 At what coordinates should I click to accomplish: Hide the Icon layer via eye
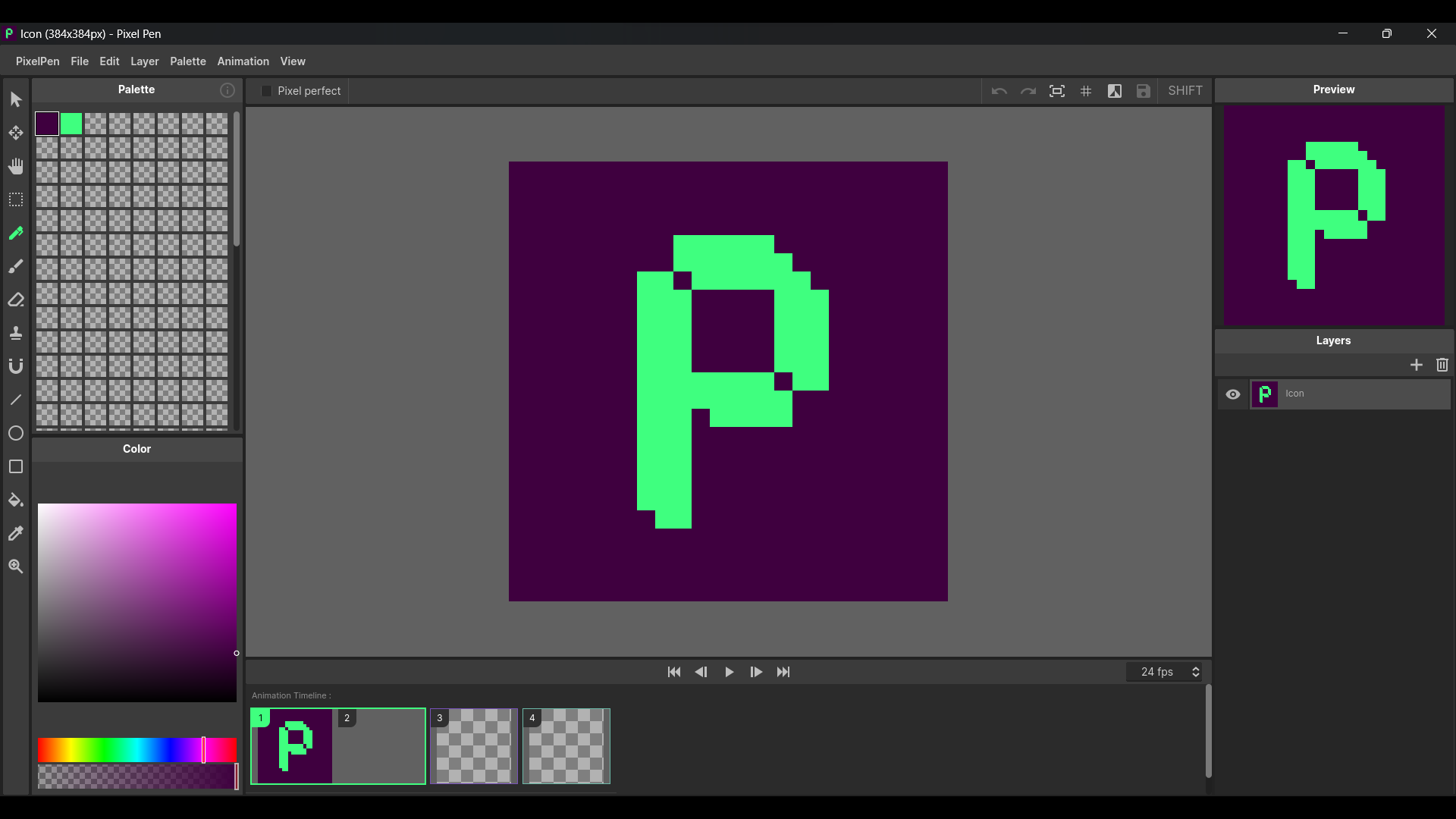tap(1233, 394)
